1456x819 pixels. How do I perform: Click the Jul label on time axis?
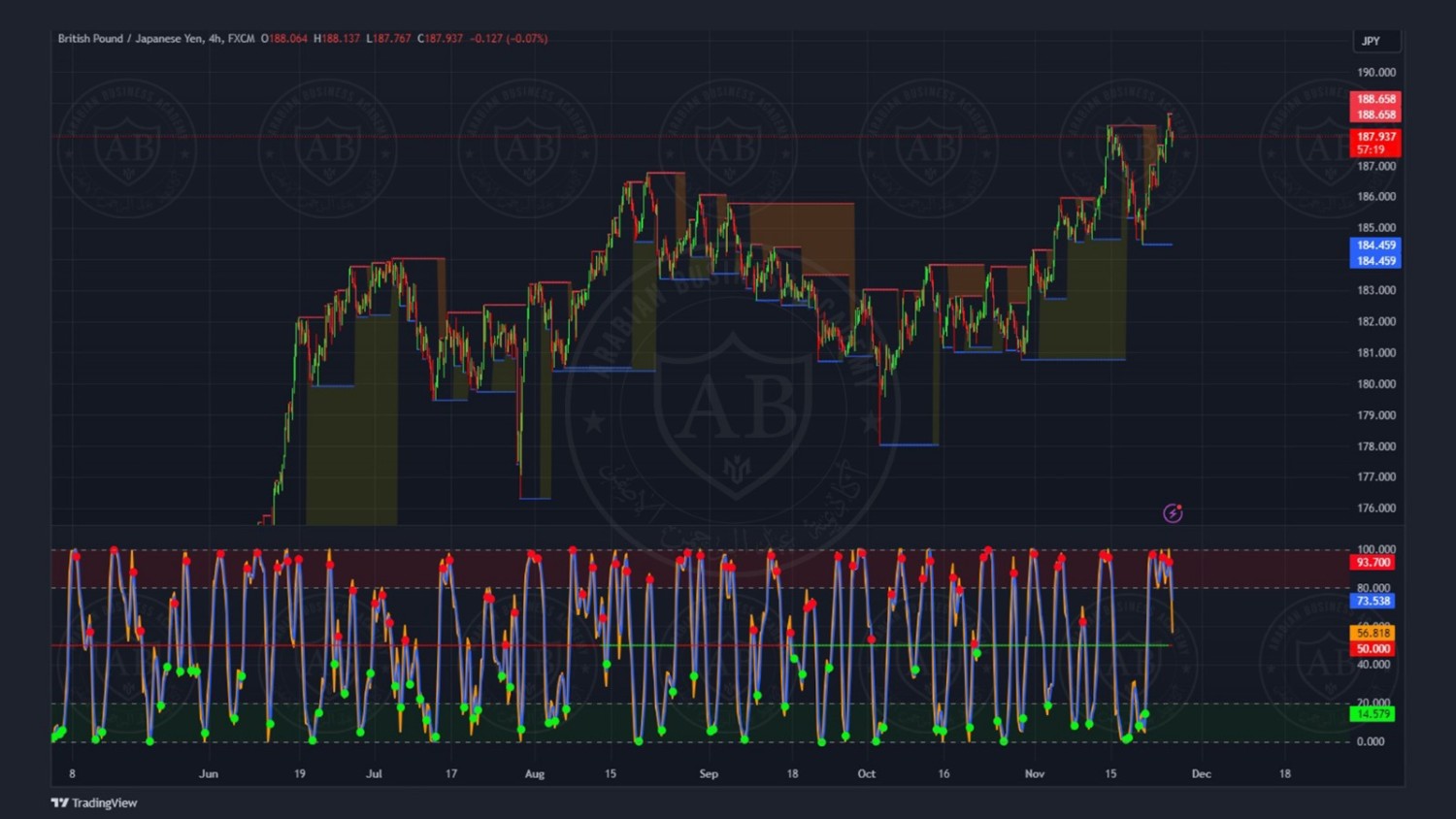click(x=375, y=774)
